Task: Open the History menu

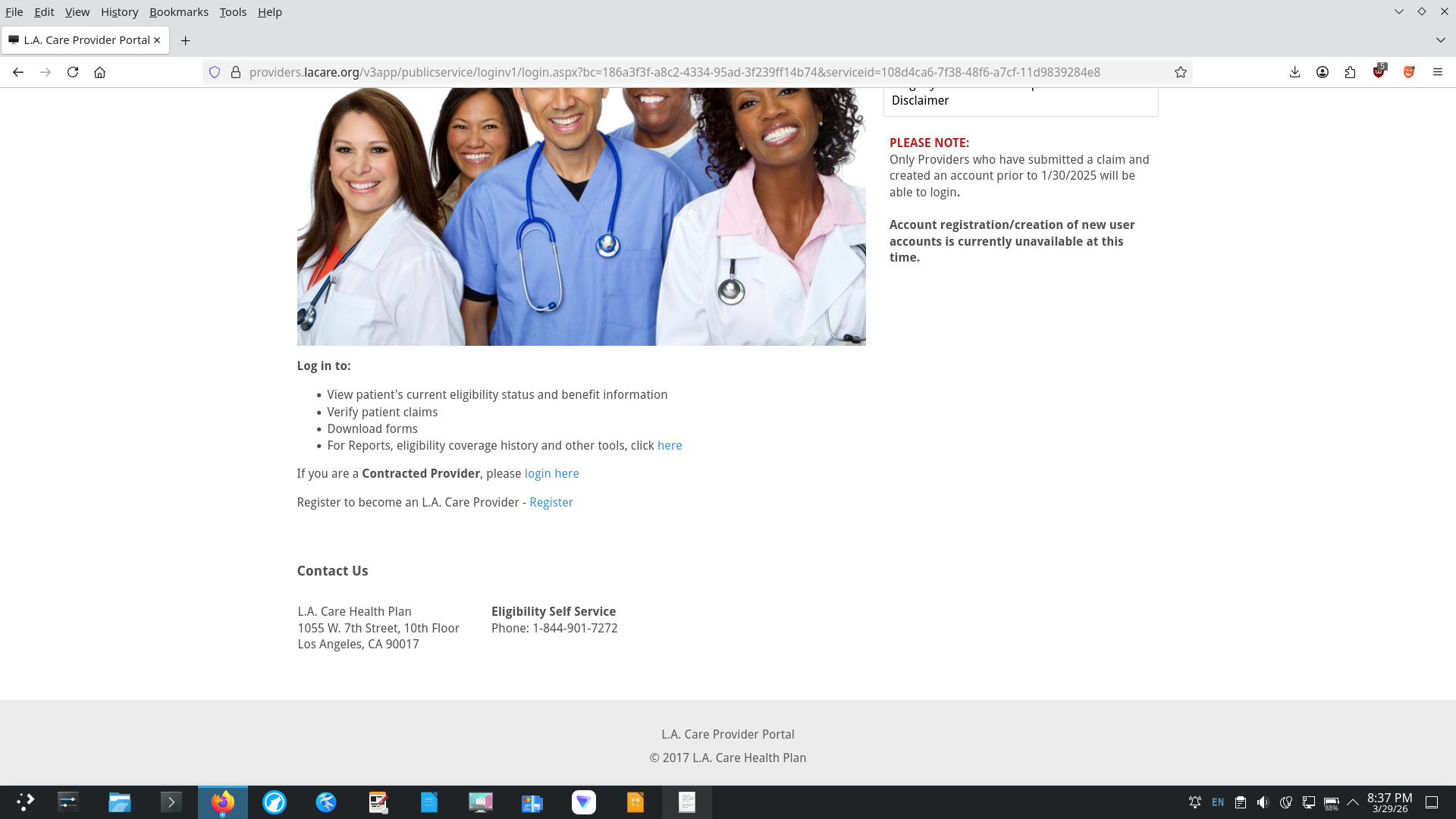Action: pyautogui.click(x=119, y=12)
